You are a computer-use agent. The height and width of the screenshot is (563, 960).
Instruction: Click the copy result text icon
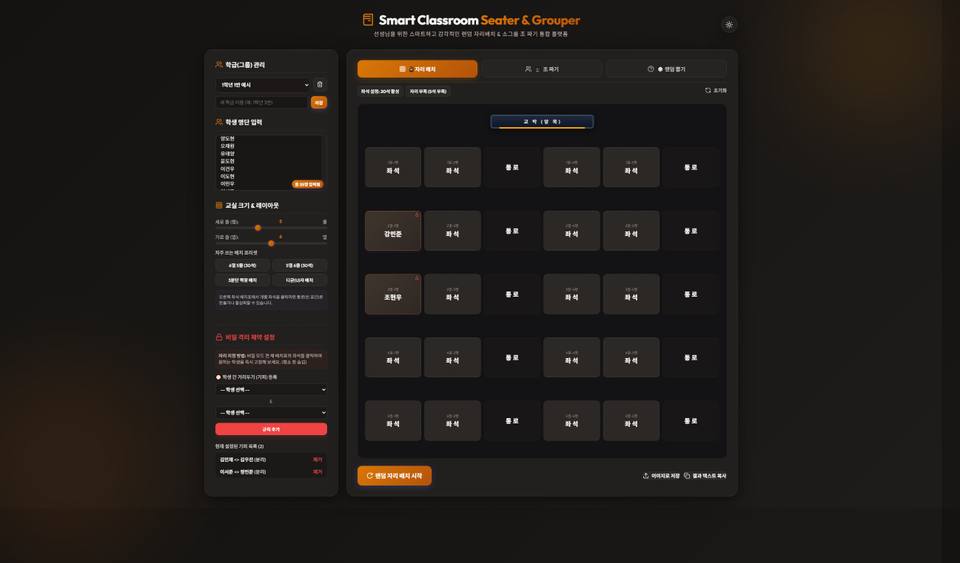point(686,475)
